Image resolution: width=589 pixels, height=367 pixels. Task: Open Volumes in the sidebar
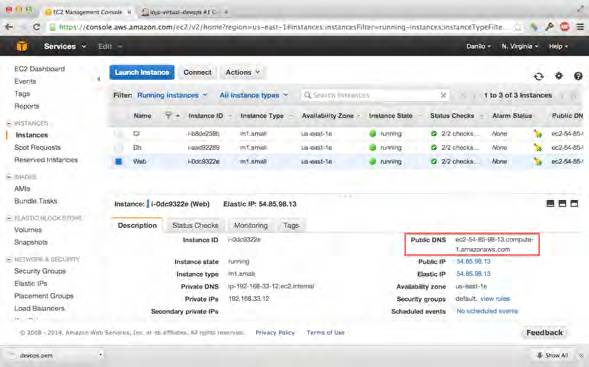click(28, 230)
